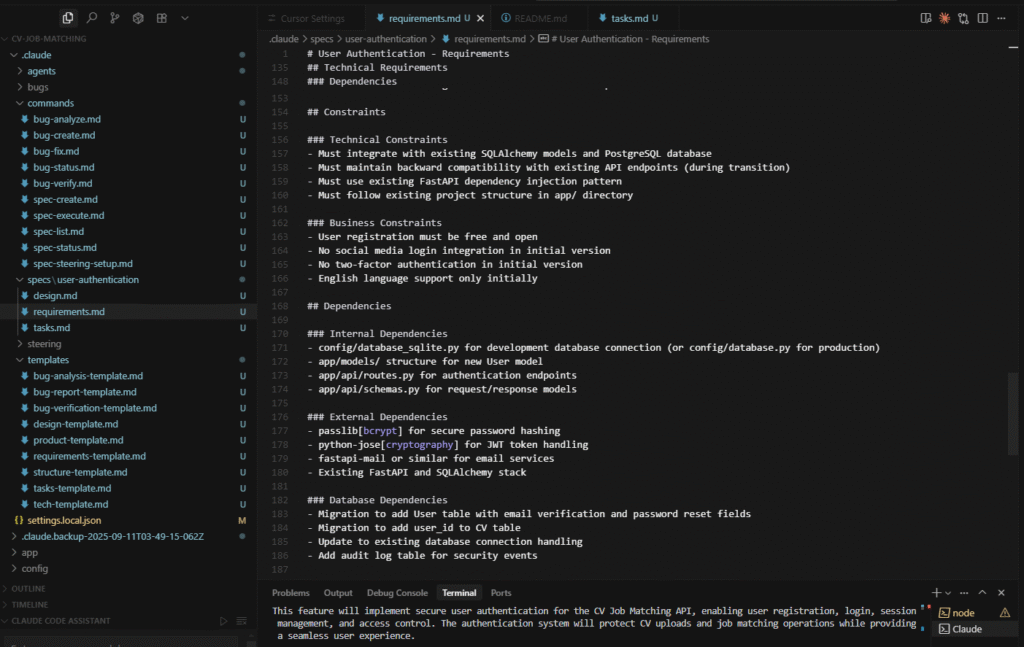Open the Explorer view icon
The image size is (1024, 647).
coord(68,18)
